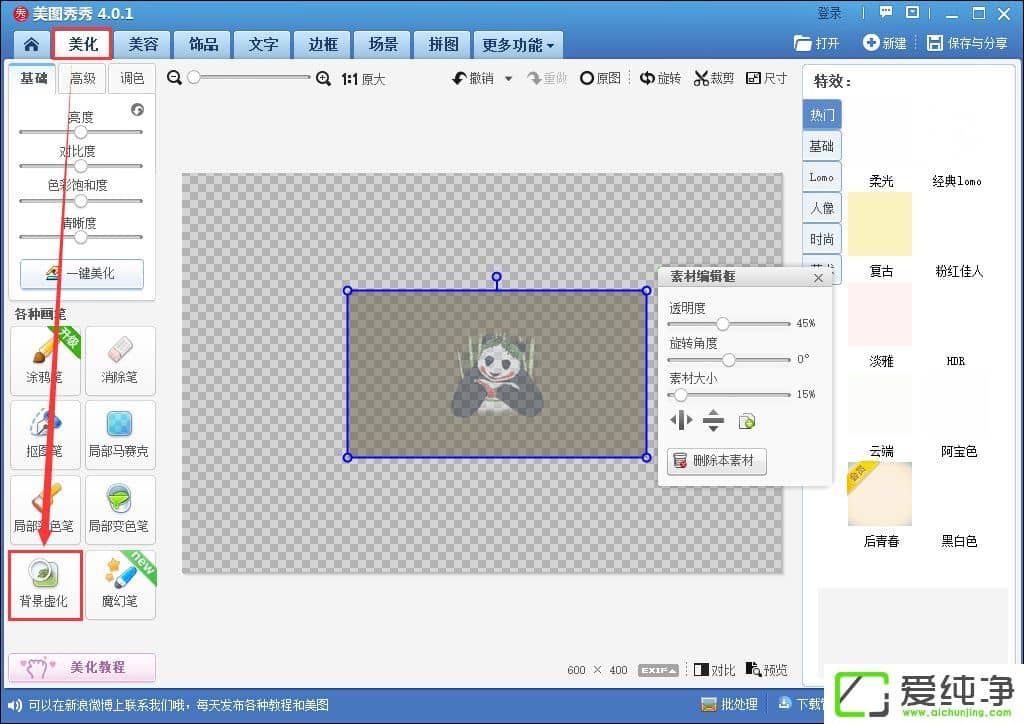This screenshot has width=1024, height=724.
Task: Toggle the 对比 compare view
Action: tap(715, 670)
